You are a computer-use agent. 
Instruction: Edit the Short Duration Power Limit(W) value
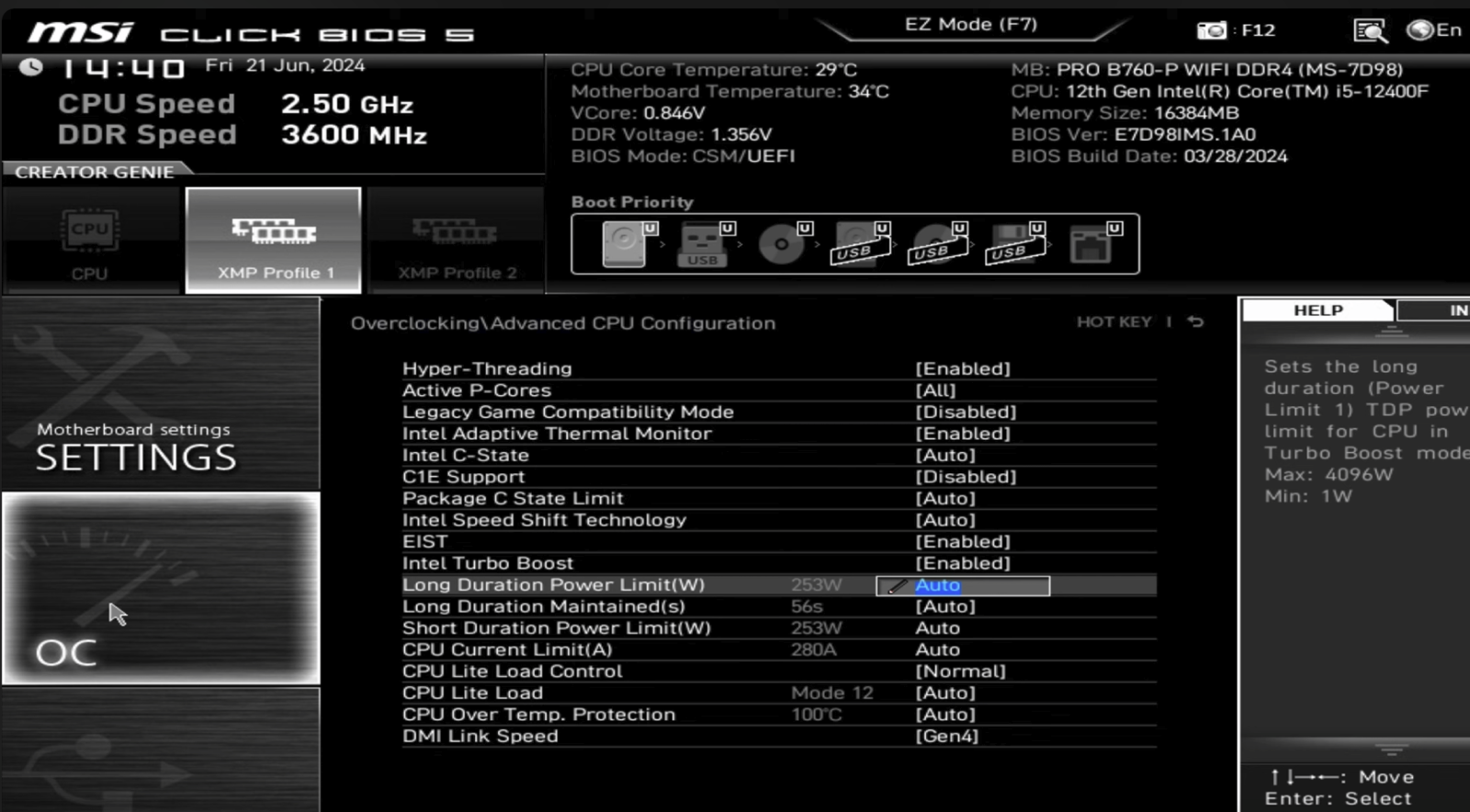coord(779,628)
